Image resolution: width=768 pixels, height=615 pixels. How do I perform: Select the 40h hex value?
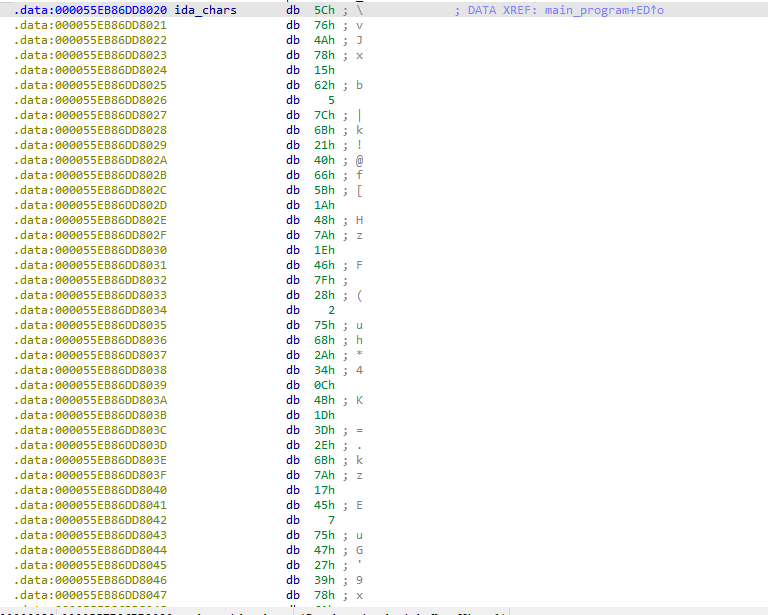[x=325, y=160]
